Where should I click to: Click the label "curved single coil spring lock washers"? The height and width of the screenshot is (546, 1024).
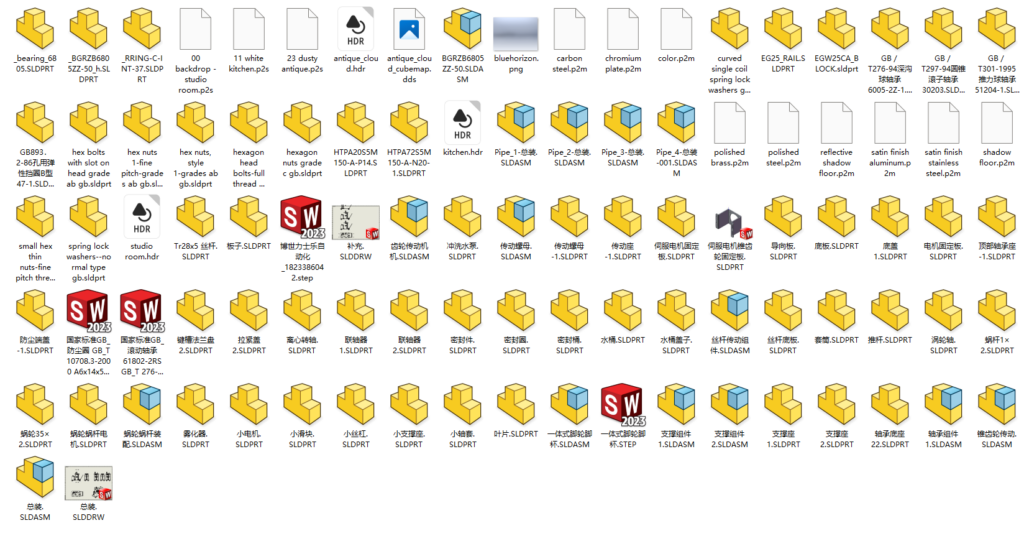[729, 74]
